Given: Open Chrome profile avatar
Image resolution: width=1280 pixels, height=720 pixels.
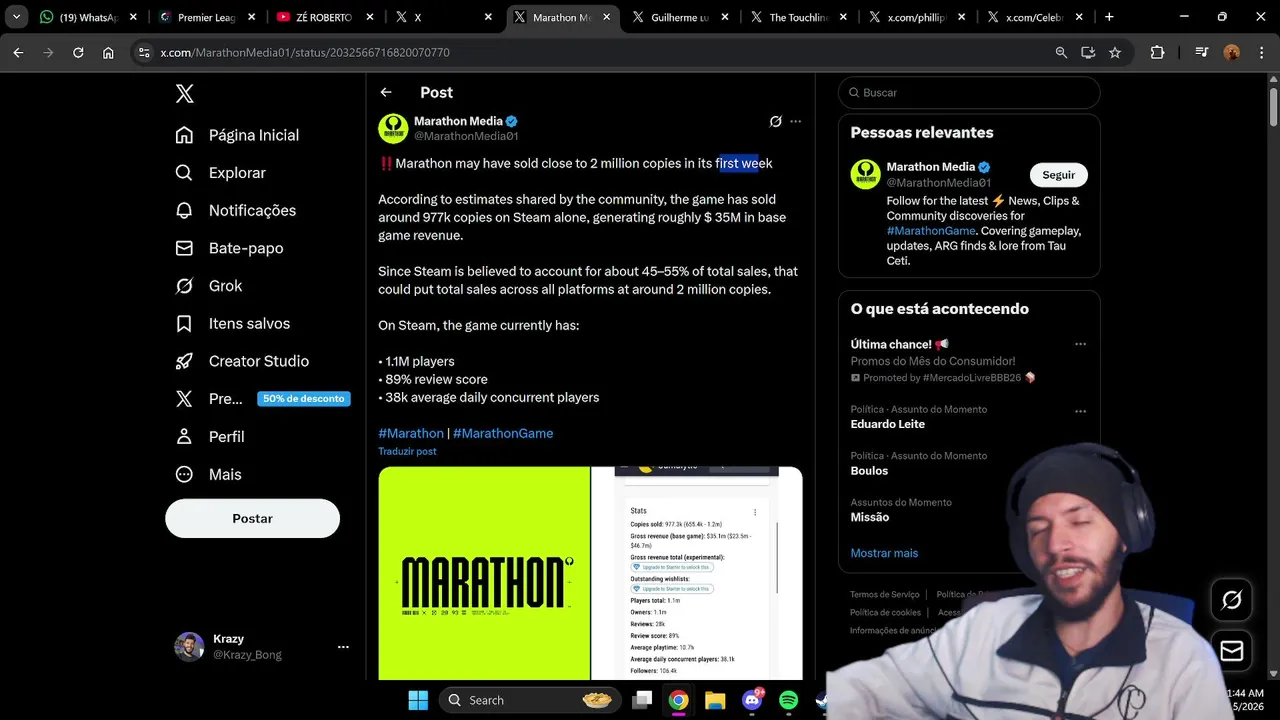Looking at the screenshot, I should tap(1232, 52).
